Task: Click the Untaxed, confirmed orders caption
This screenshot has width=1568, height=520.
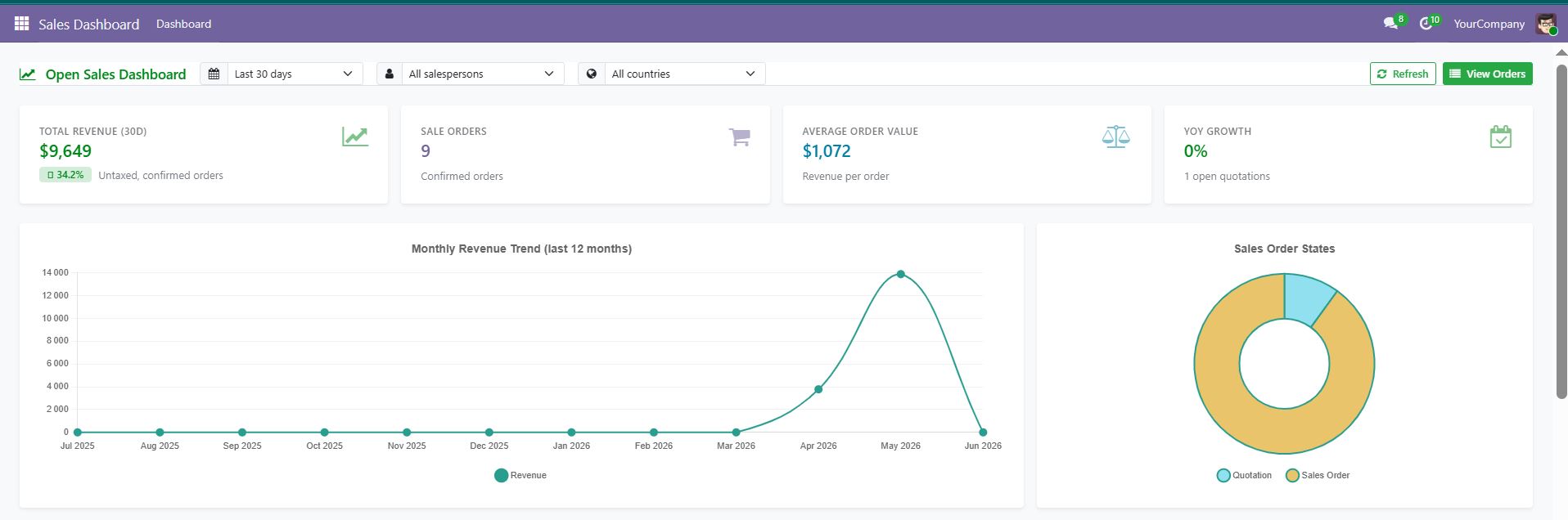Action: click(x=160, y=175)
